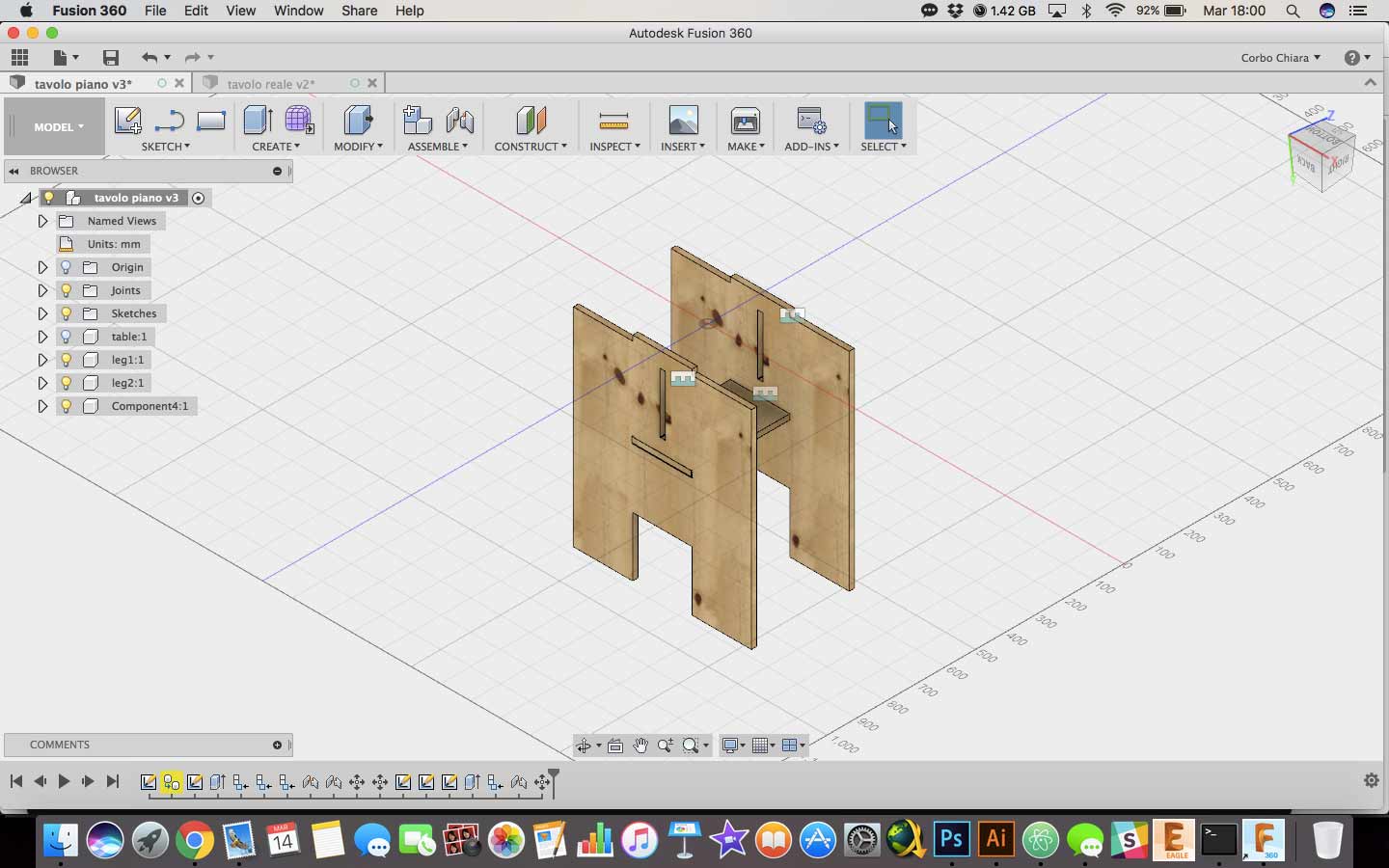Open Chrome from the Dock
Viewport: 1389px width, 868px height.
(x=195, y=841)
